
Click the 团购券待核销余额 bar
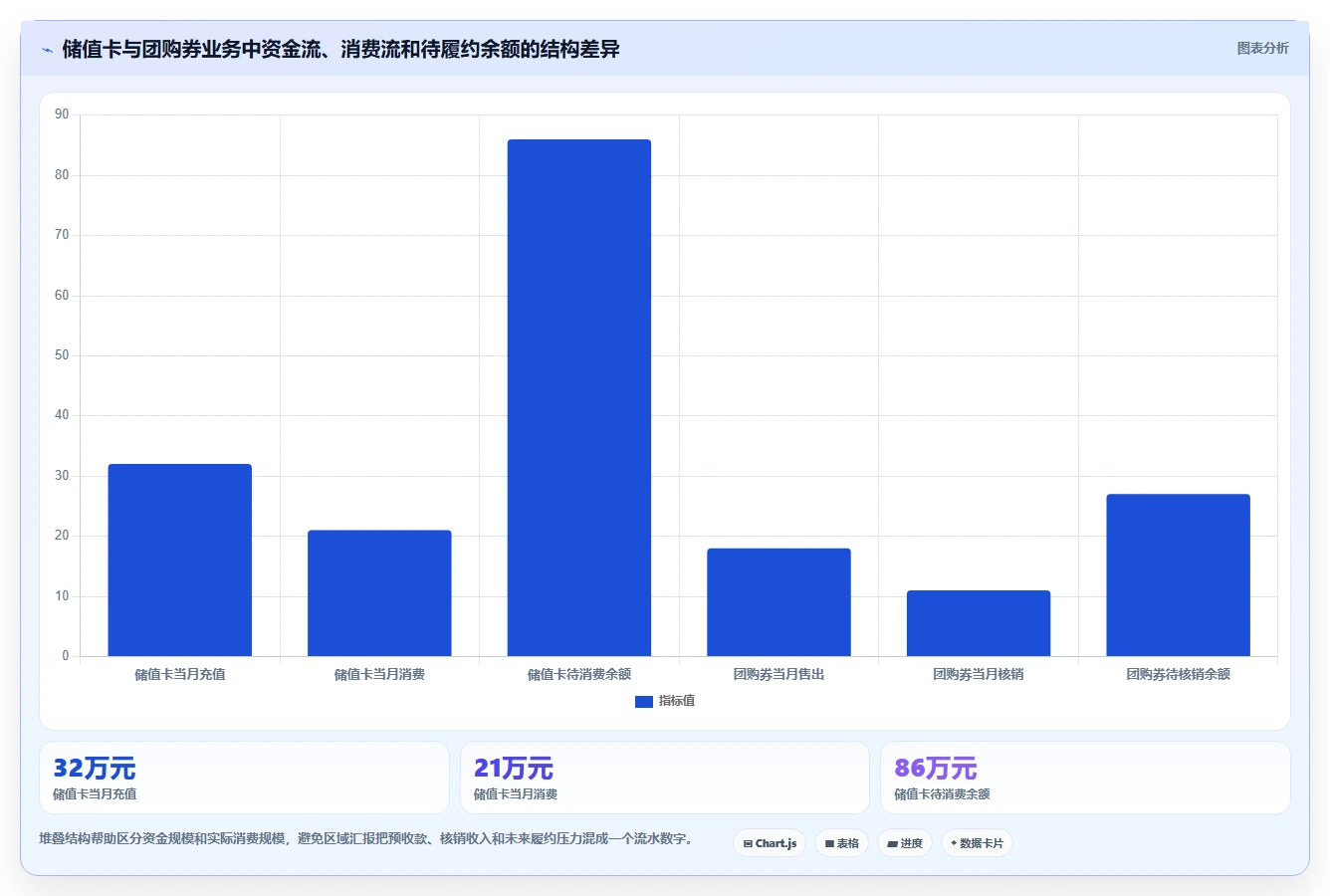click(1178, 575)
